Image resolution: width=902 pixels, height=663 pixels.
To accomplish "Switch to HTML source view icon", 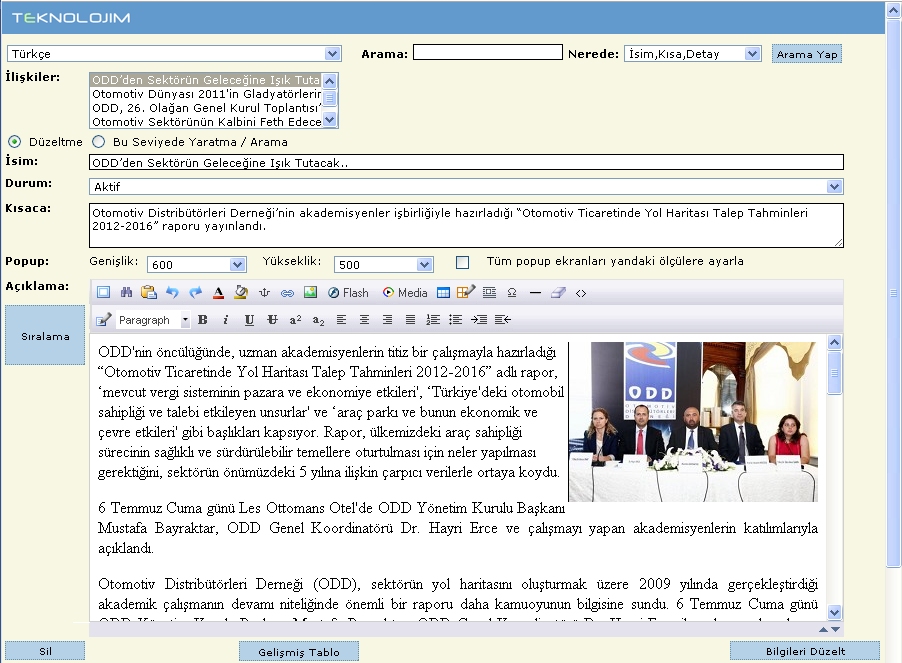I will 581,293.
